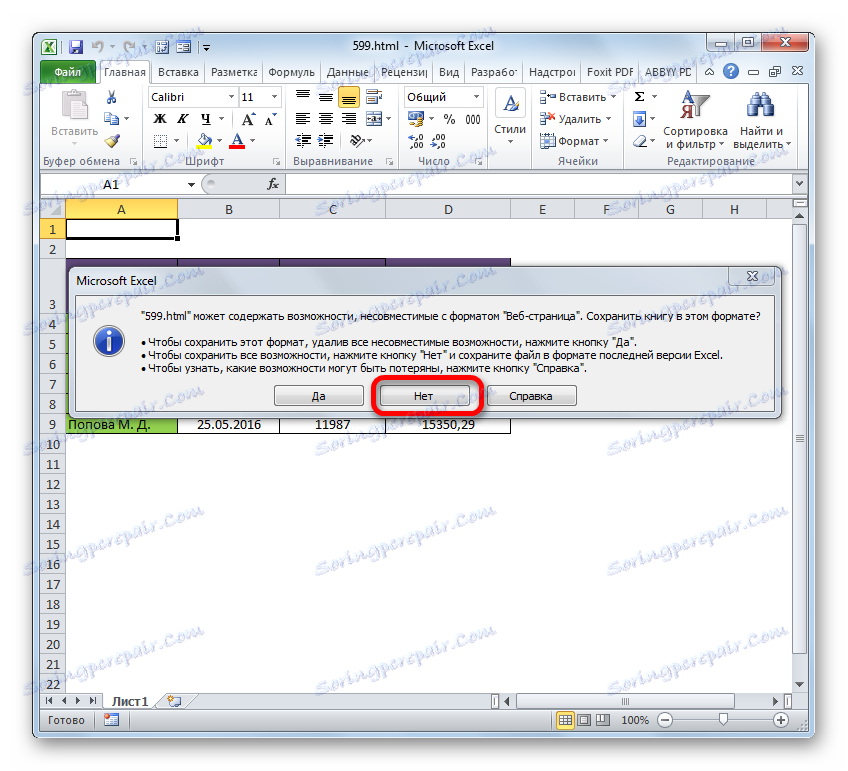The height and width of the screenshot is (771, 848).
Task: Click the comma style 000 icon
Action: (x=473, y=119)
